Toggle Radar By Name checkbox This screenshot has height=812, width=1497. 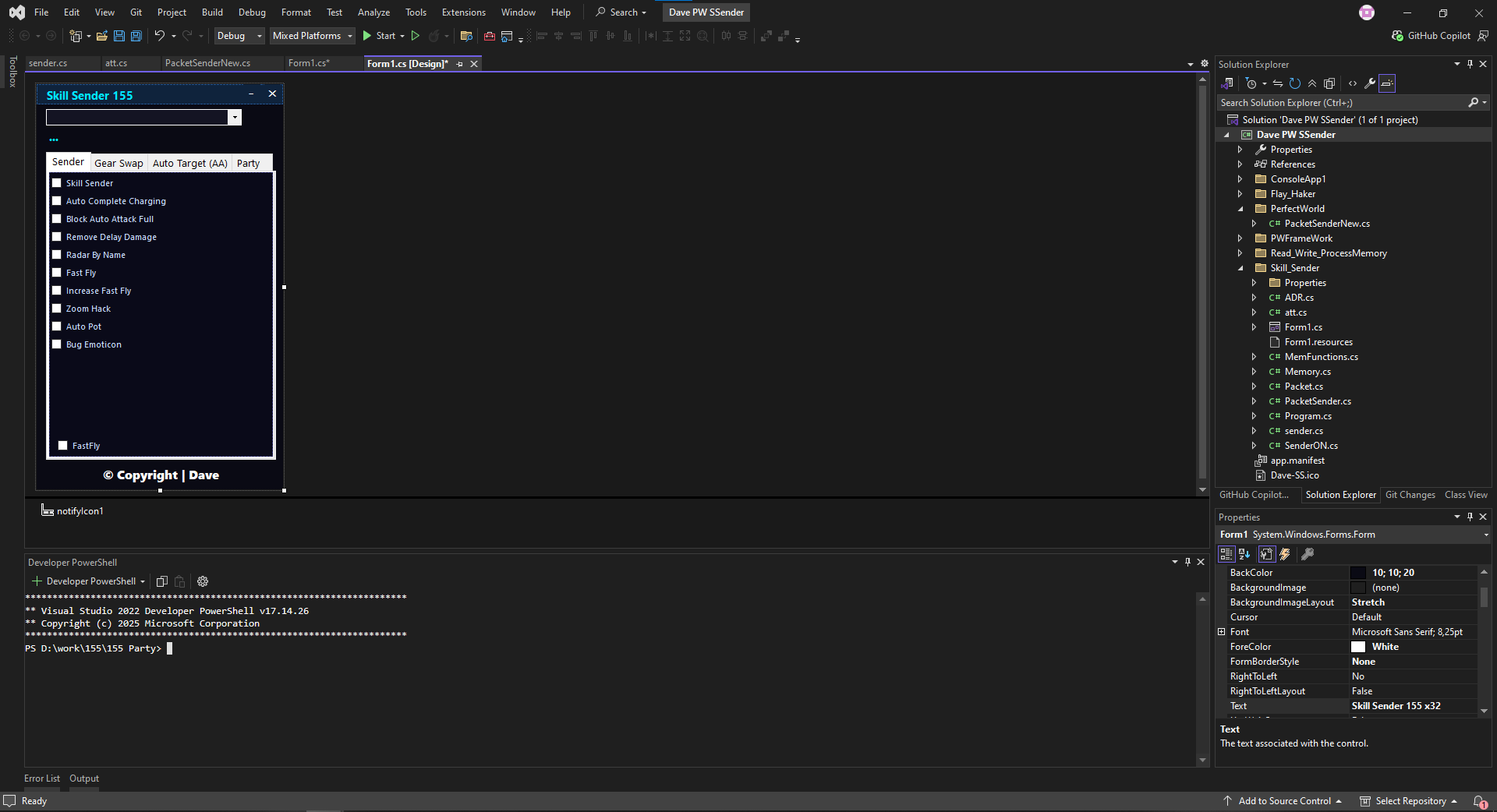tap(56, 255)
